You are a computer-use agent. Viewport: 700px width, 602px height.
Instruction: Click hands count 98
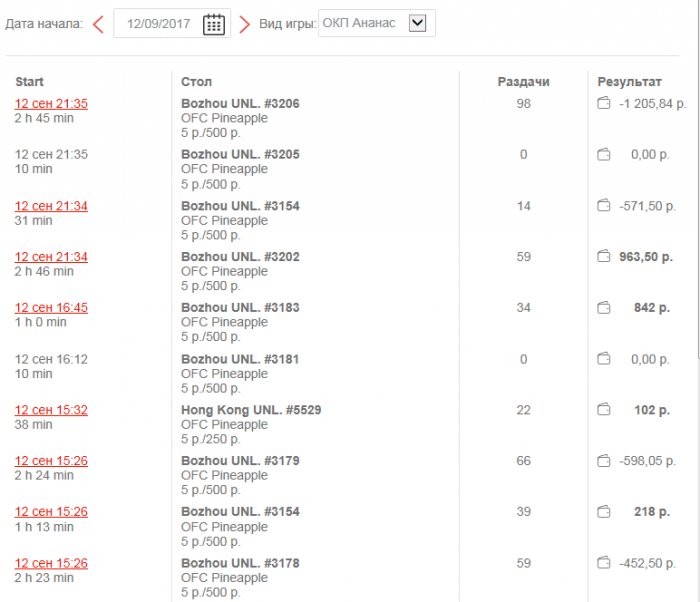pyautogui.click(x=523, y=104)
